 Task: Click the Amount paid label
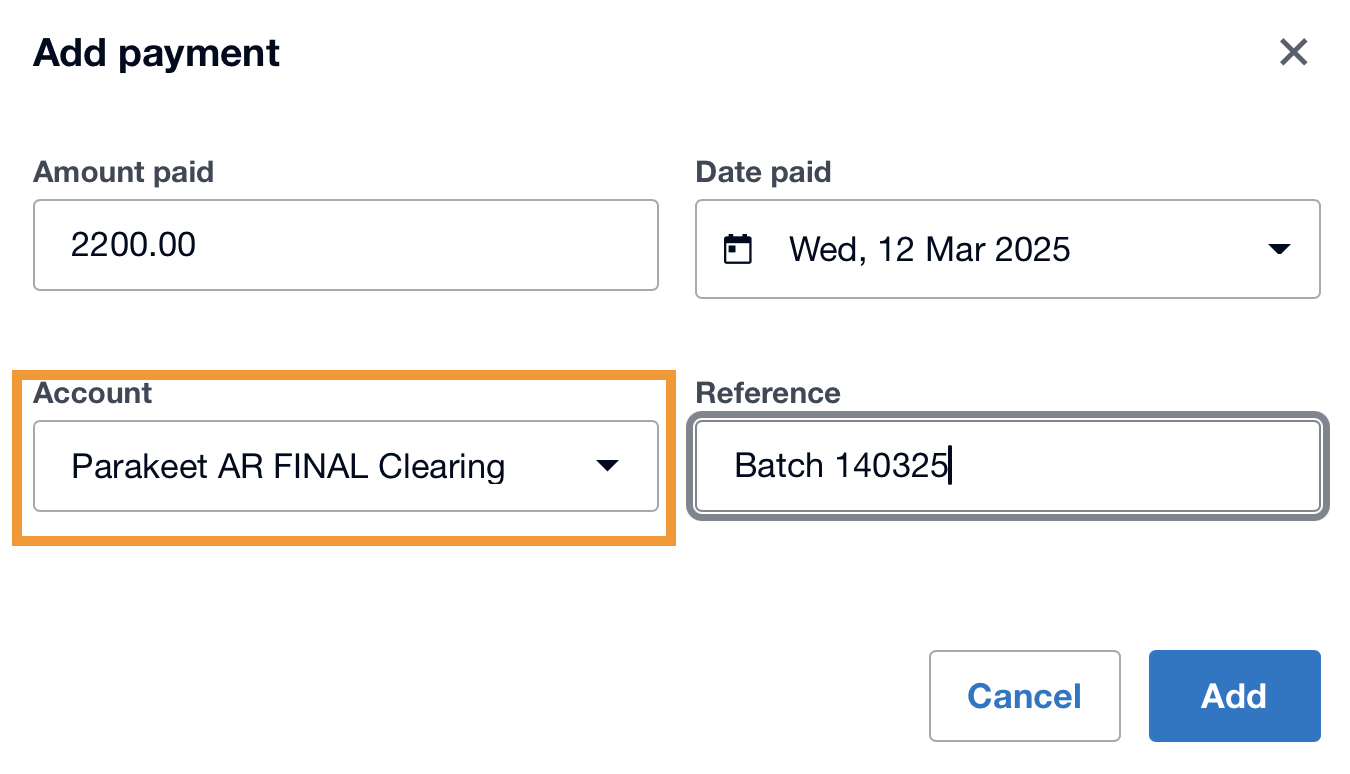[x=123, y=172]
